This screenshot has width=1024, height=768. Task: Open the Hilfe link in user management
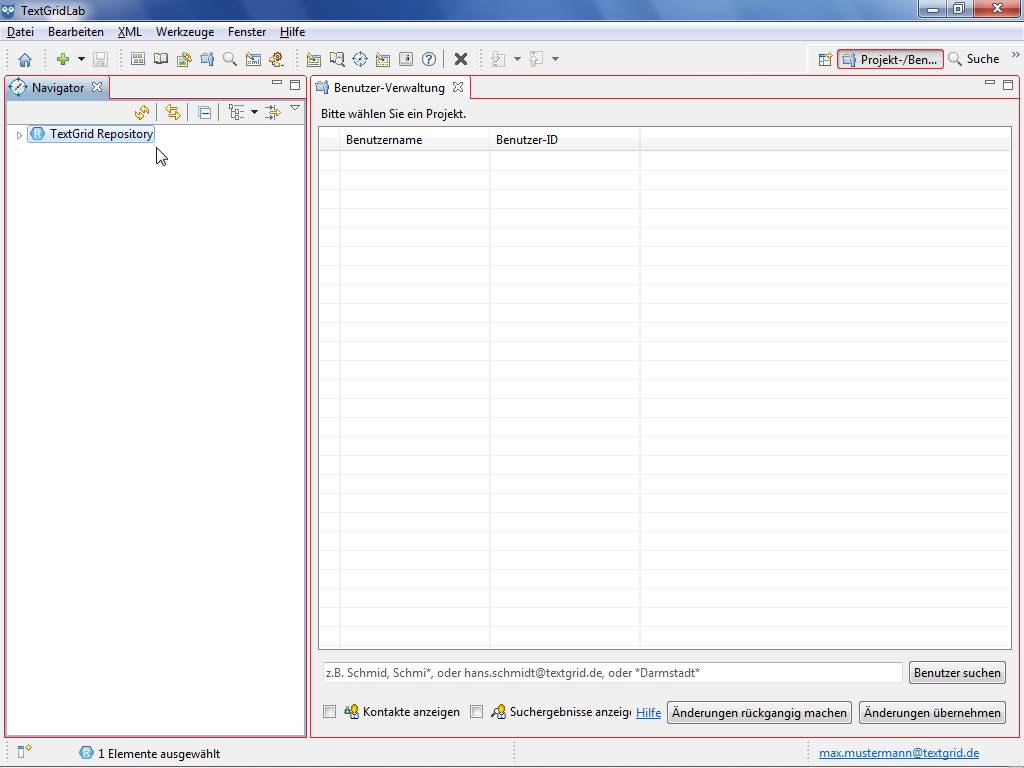pyautogui.click(x=648, y=713)
